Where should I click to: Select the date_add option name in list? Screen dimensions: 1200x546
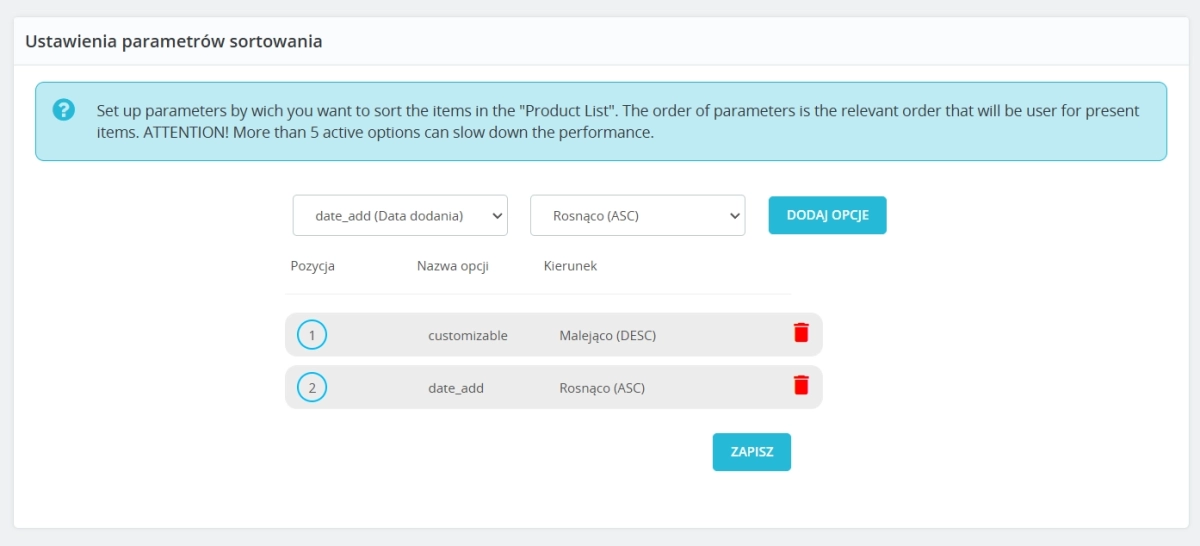tap(456, 388)
